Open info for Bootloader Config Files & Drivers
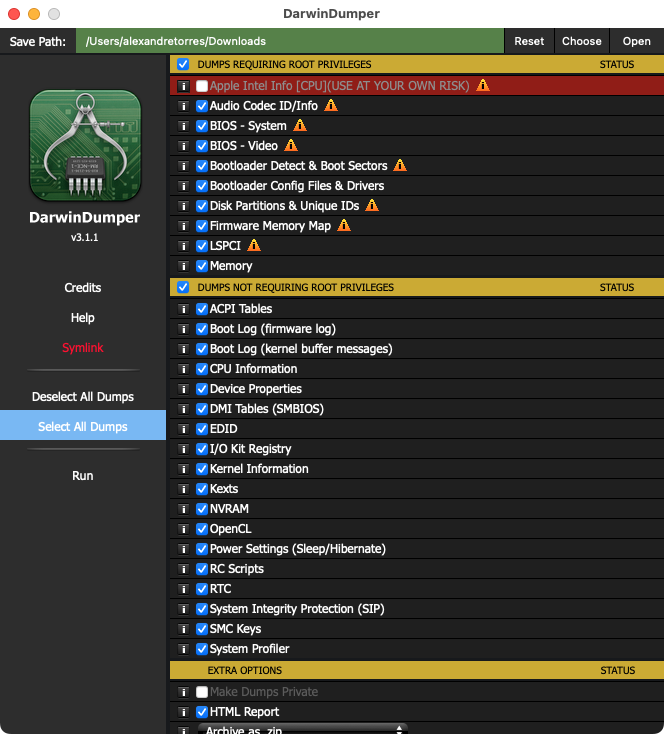 click(x=184, y=186)
